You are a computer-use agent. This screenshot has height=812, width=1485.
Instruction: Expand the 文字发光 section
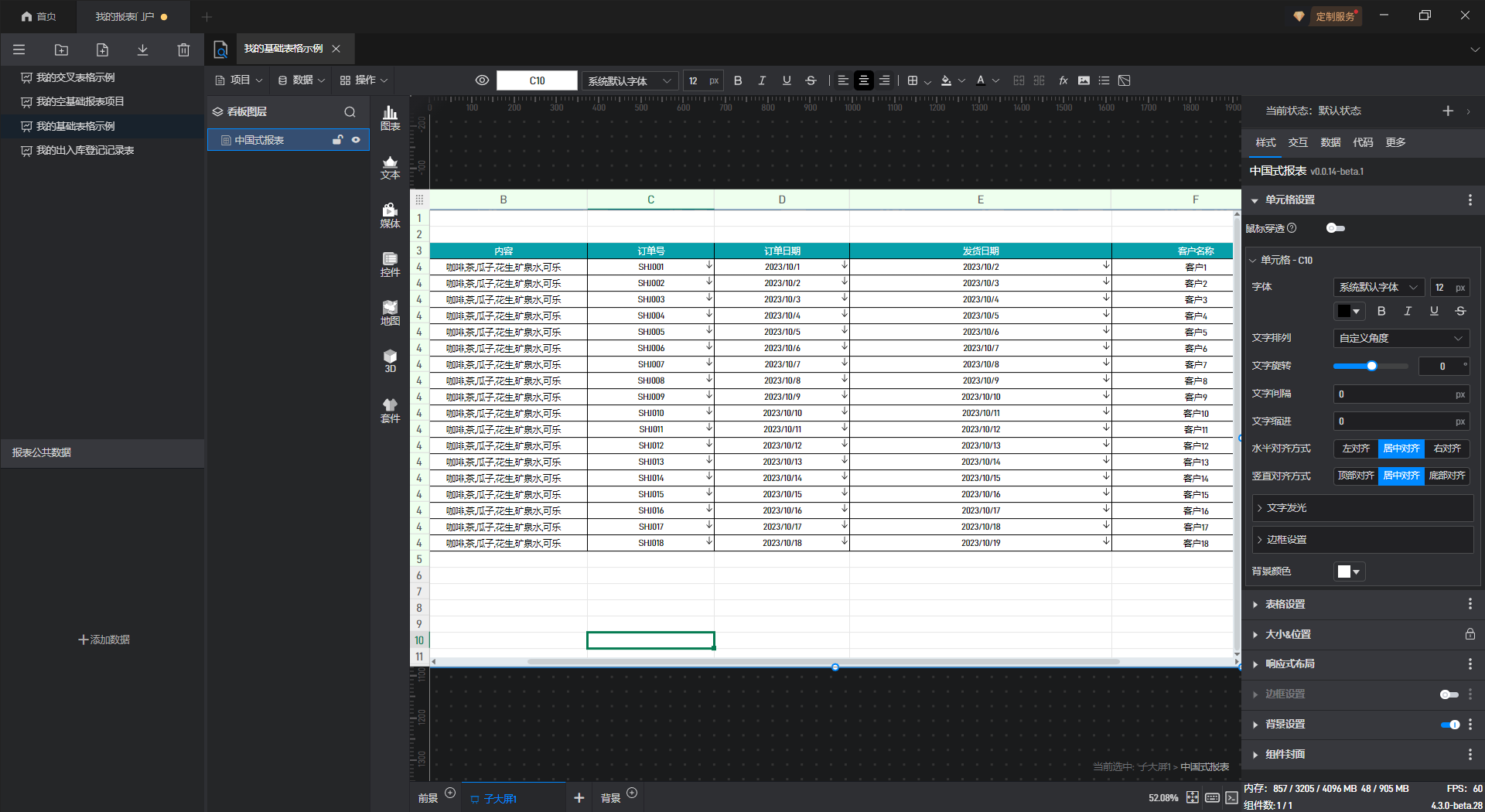1286,508
